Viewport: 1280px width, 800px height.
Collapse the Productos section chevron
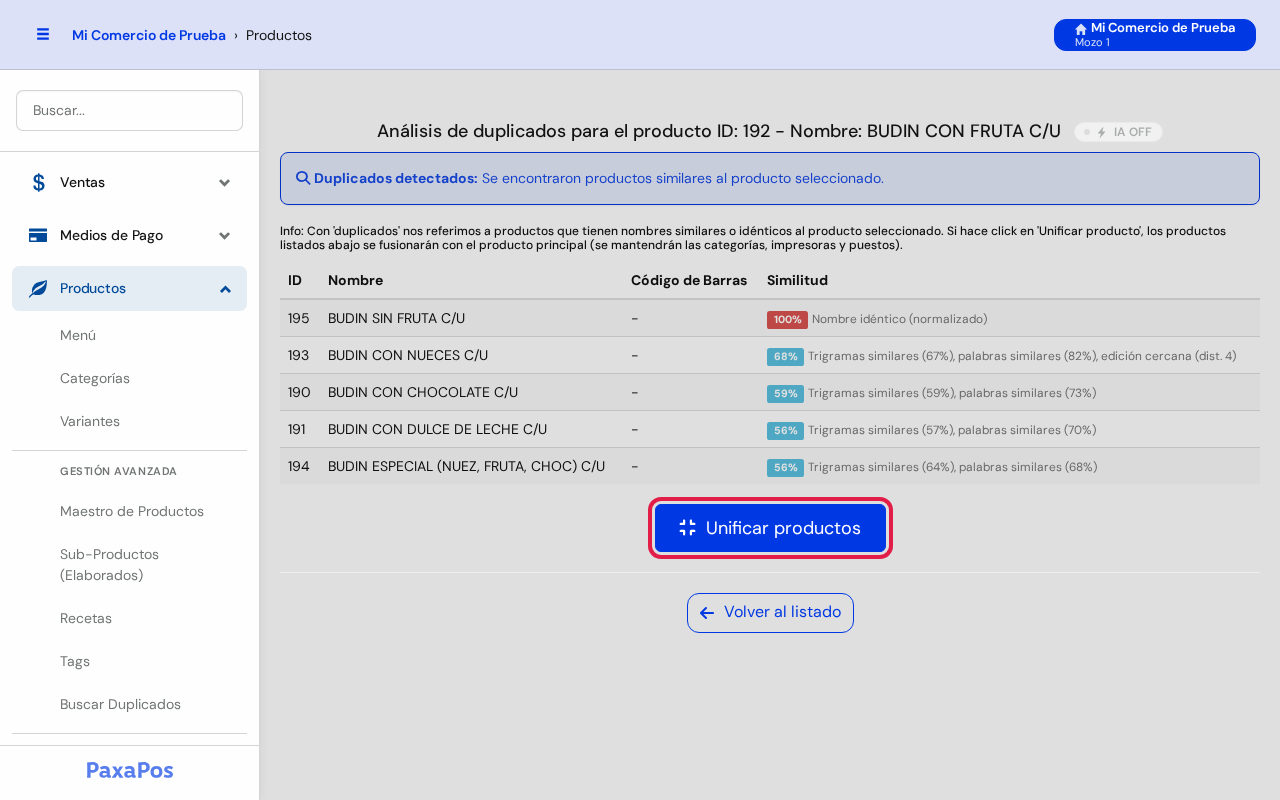(225, 288)
